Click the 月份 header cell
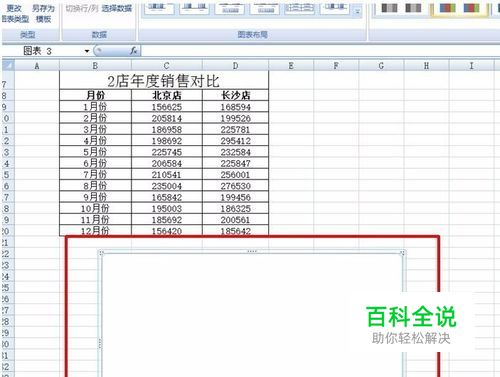Viewport: 500px width, 377px height. pyautogui.click(x=95, y=95)
